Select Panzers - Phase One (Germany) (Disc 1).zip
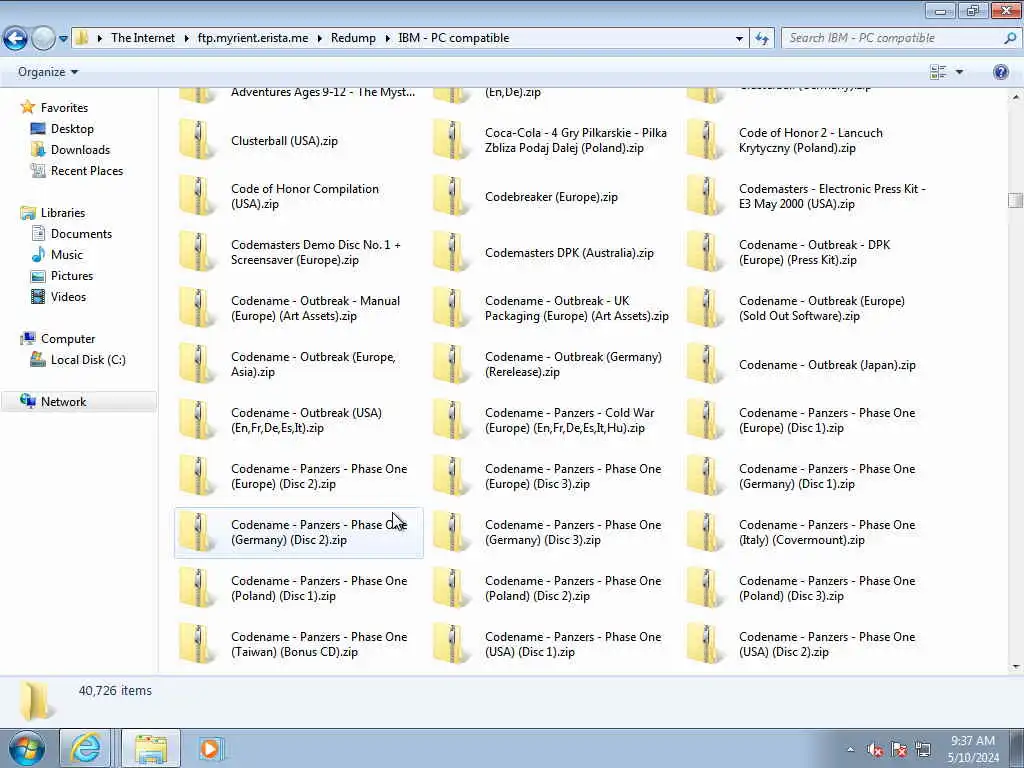The width and height of the screenshot is (1024, 768). pyautogui.click(x=827, y=477)
